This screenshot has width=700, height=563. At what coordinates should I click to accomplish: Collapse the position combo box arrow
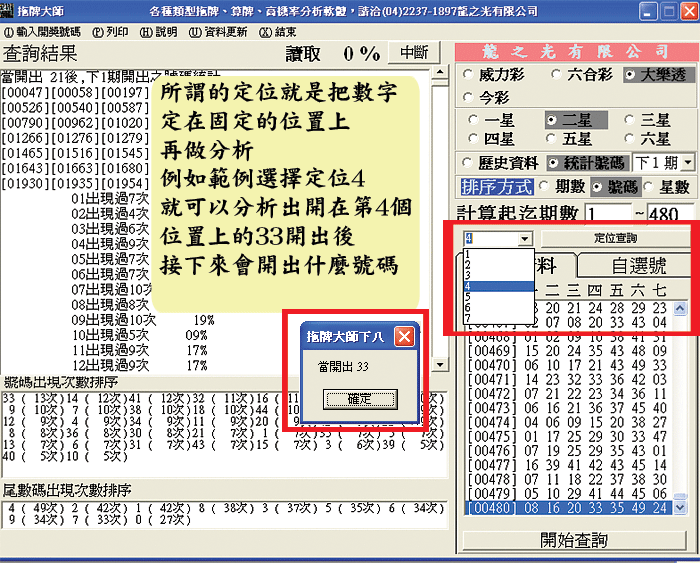pyautogui.click(x=525, y=238)
